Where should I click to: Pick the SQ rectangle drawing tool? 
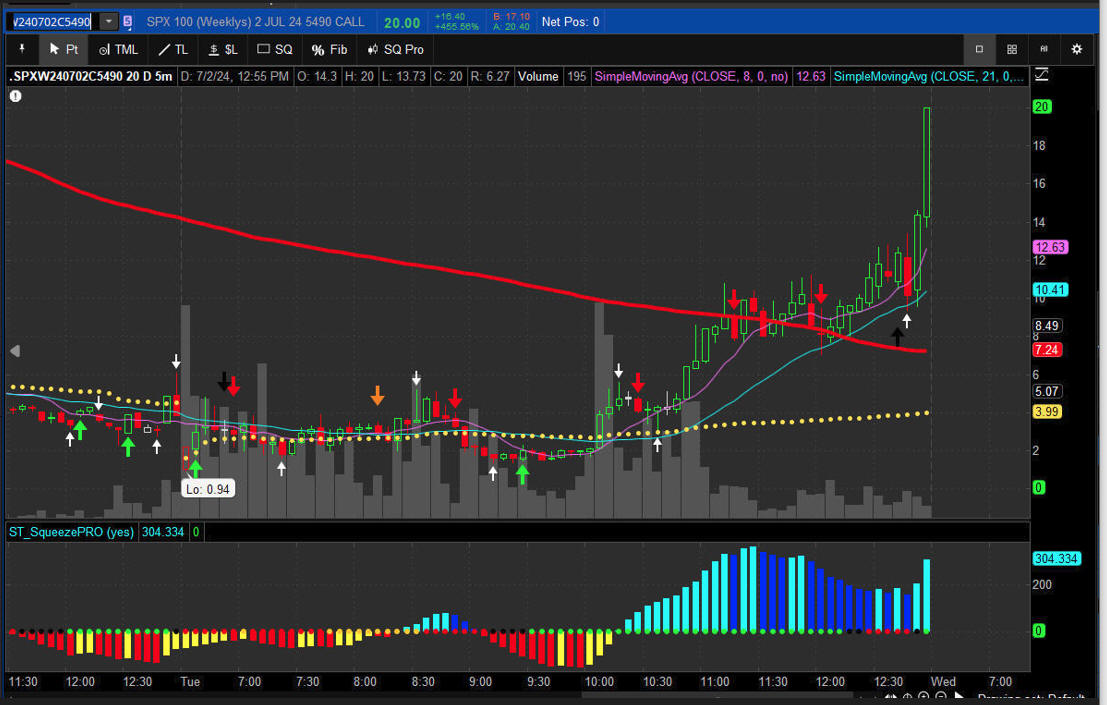point(275,49)
